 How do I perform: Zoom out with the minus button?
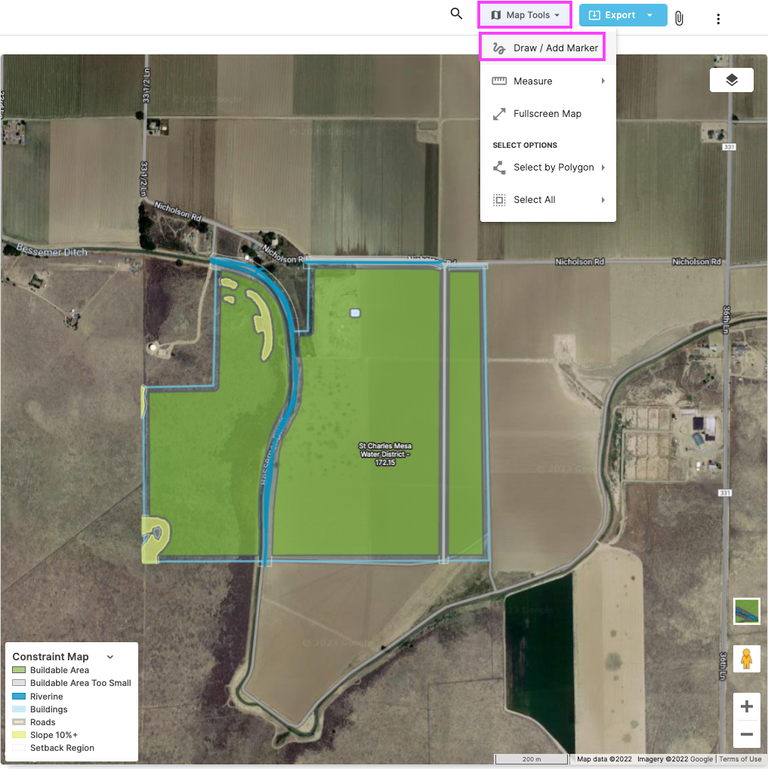(x=746, y=734)
